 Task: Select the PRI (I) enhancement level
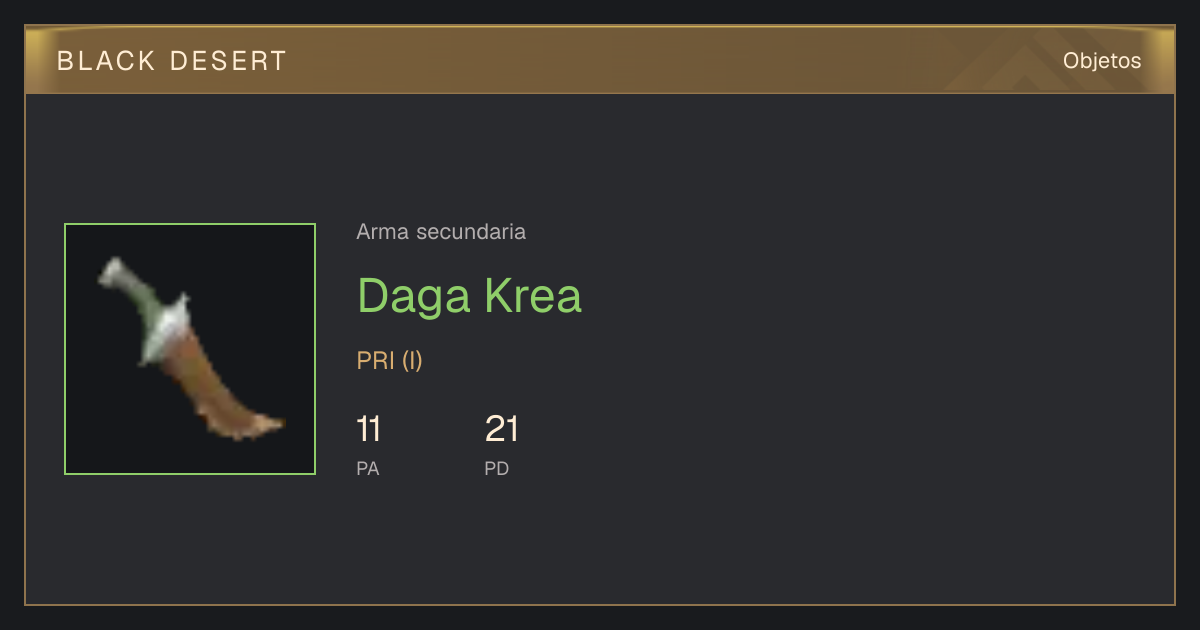(390, 361)
